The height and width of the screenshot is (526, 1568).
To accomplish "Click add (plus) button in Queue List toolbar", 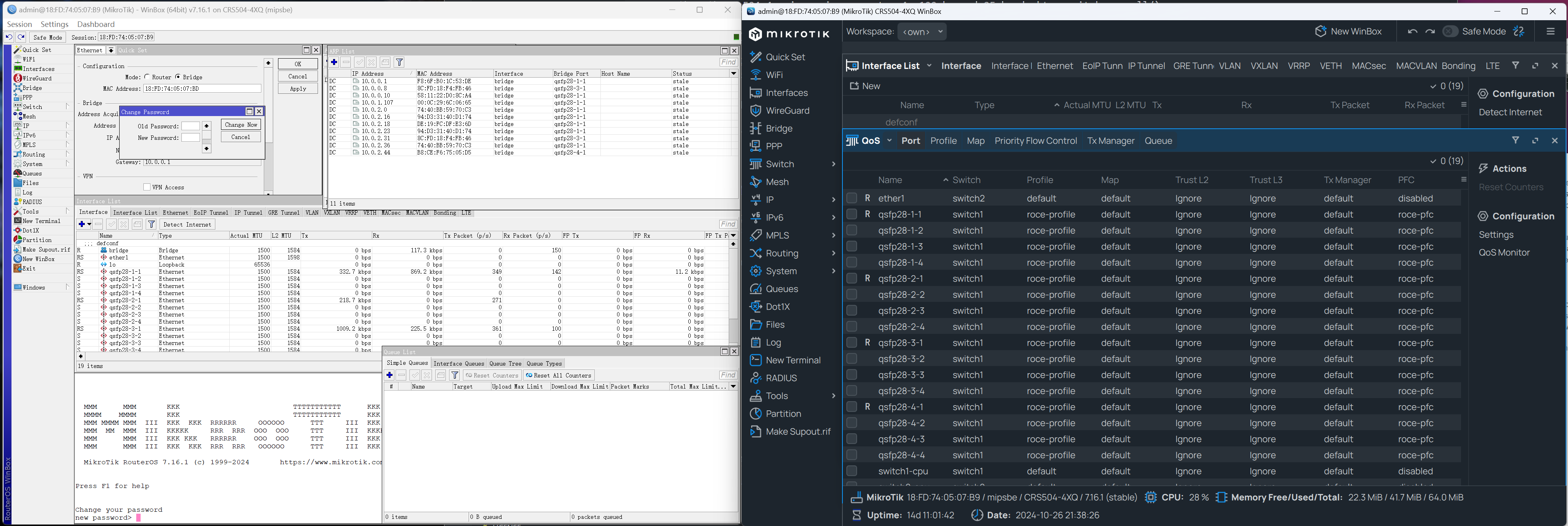I will click(390, 375).
